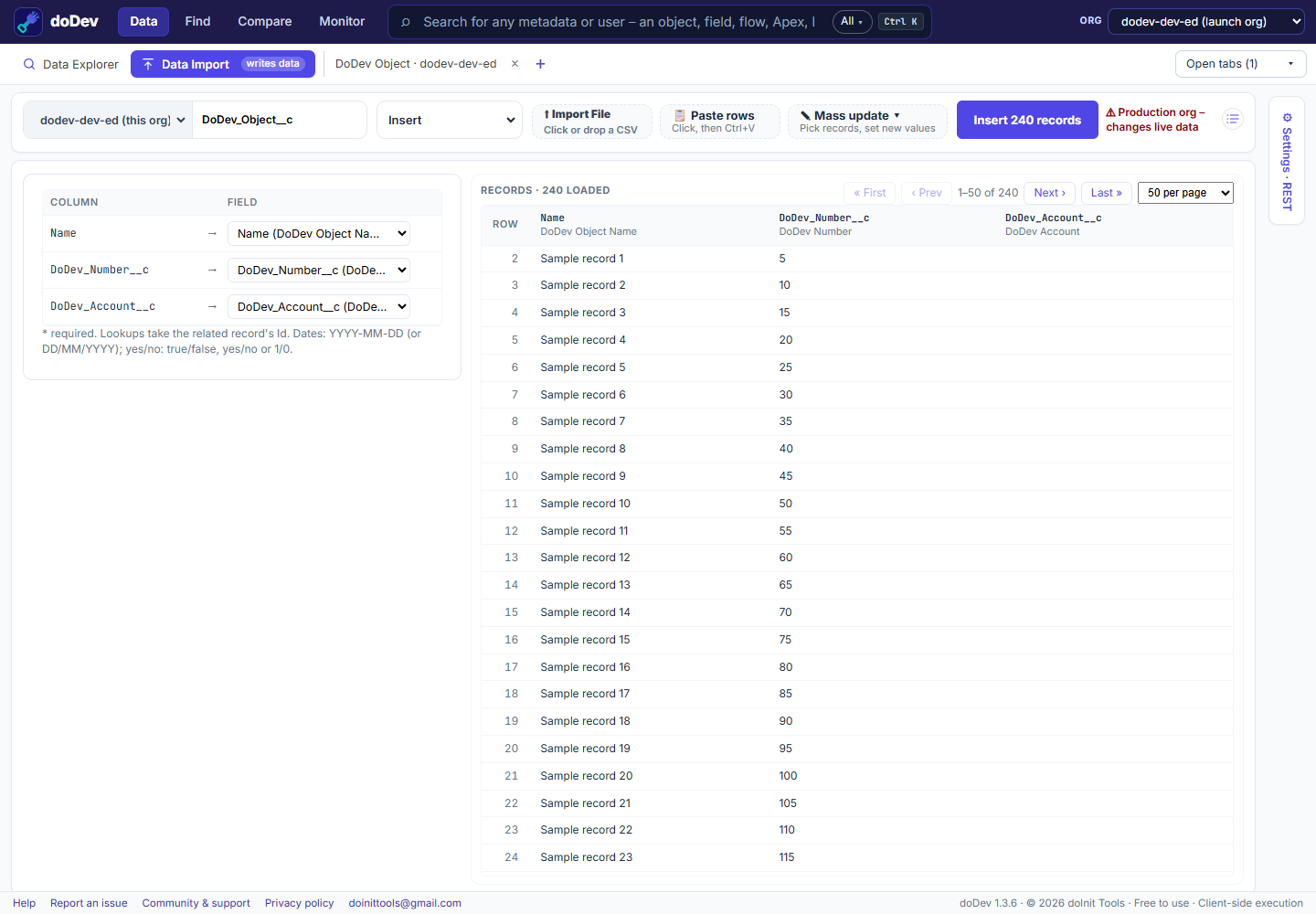The width and height of the screenshot is (1316, 914).
Task: Open the Data menu
Action: point(143,22)
